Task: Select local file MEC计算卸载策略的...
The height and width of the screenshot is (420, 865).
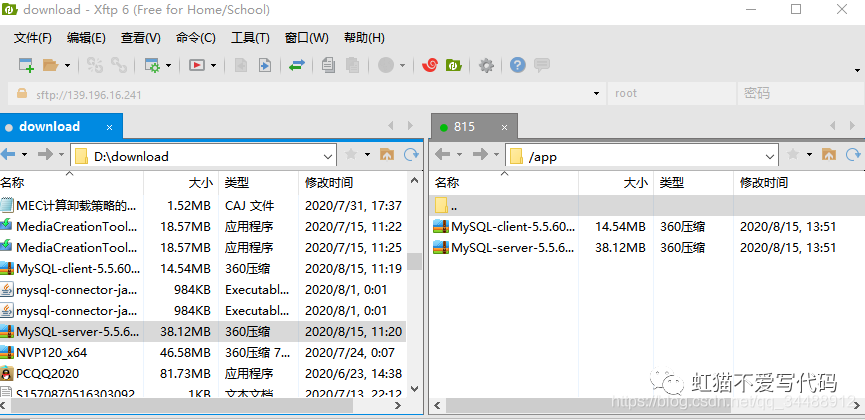Action: click(203, 206)
